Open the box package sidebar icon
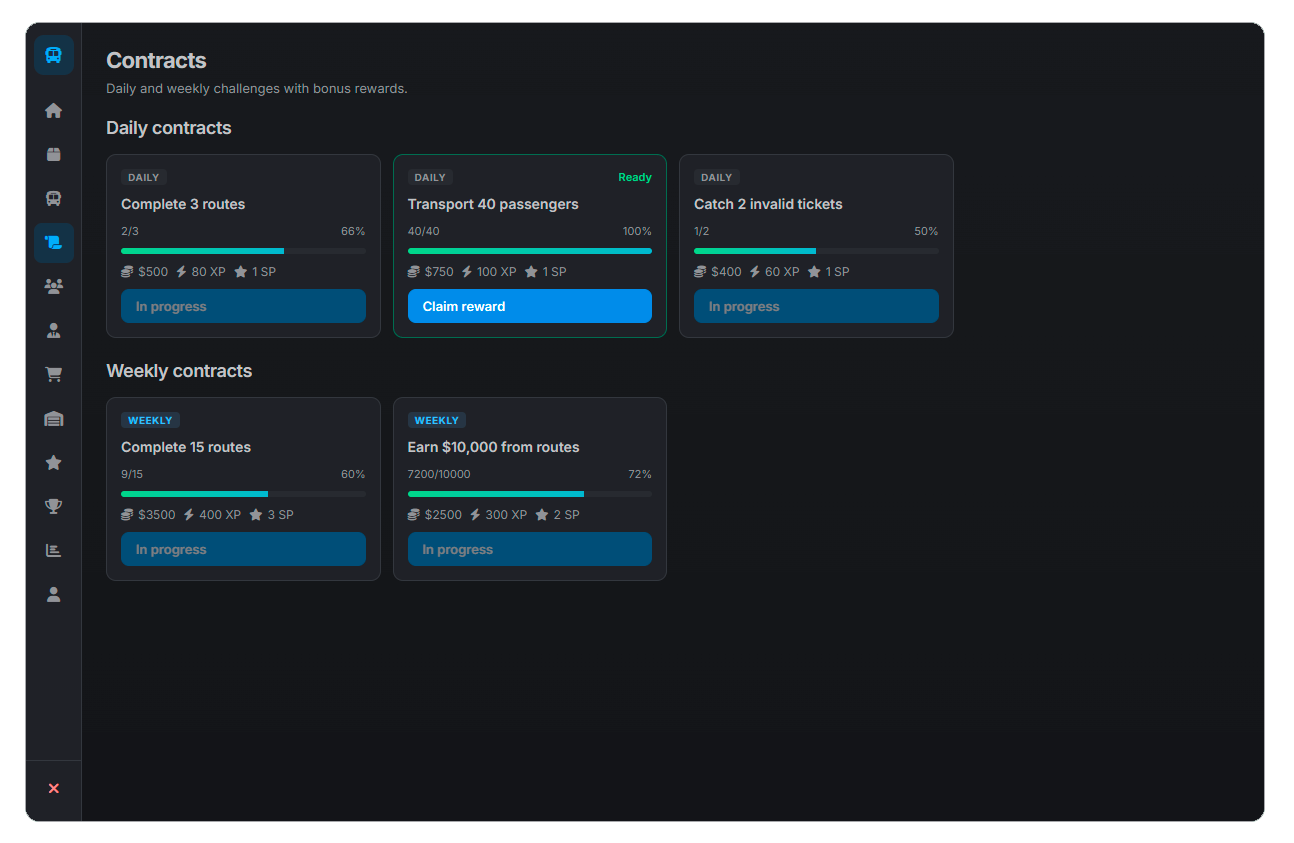 pos(54,155)
